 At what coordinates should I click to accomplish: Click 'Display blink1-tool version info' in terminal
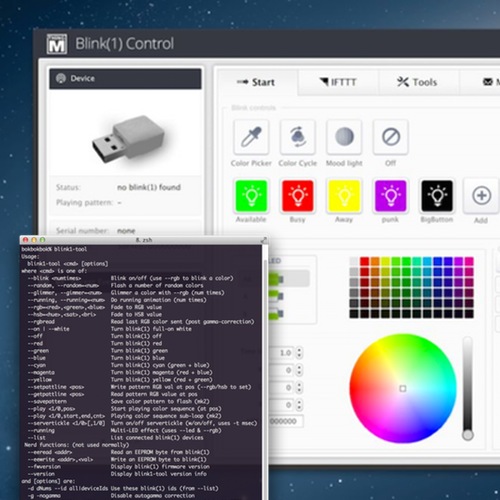(159, 474)
